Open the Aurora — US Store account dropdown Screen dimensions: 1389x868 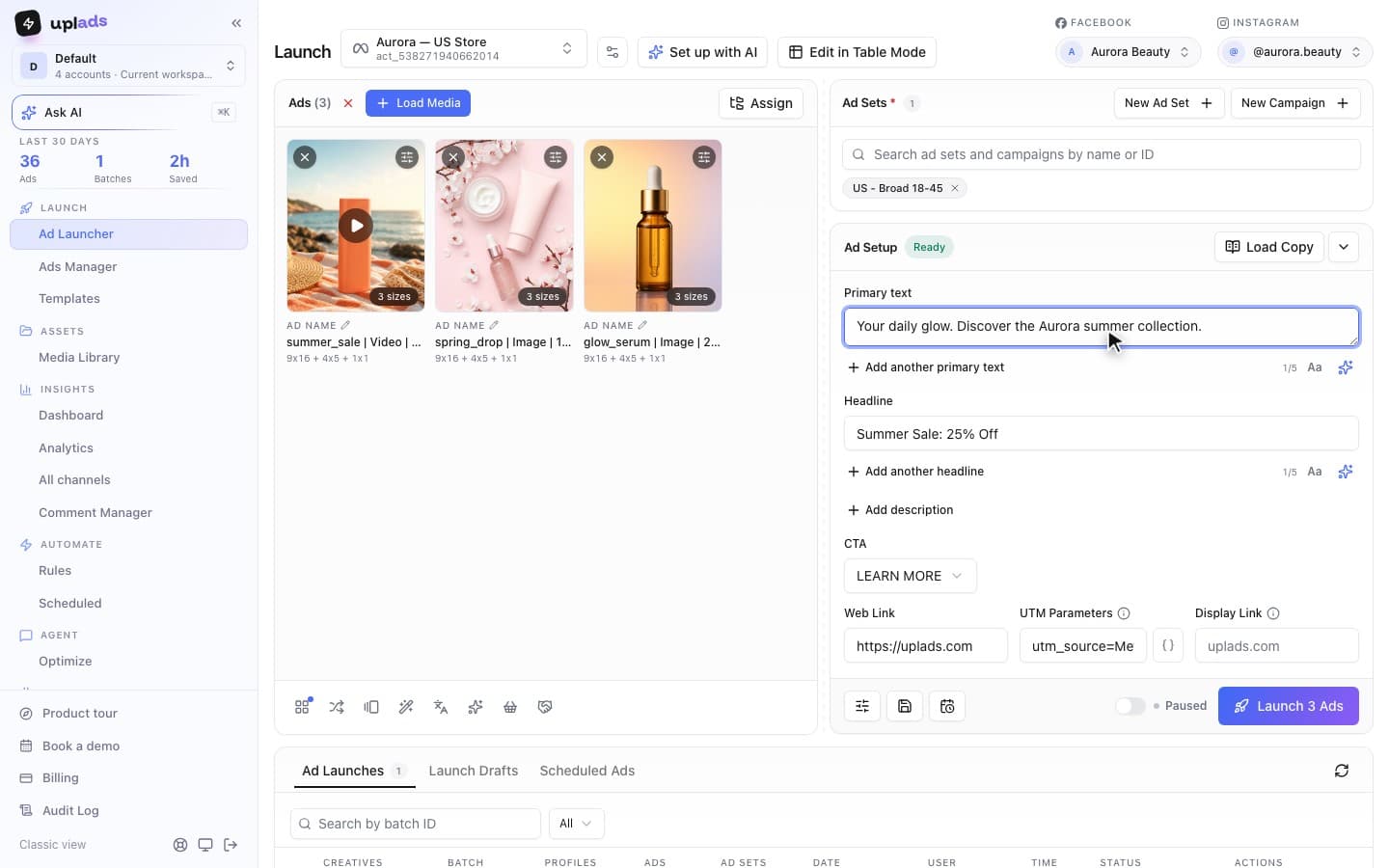[x=464, y=48]
